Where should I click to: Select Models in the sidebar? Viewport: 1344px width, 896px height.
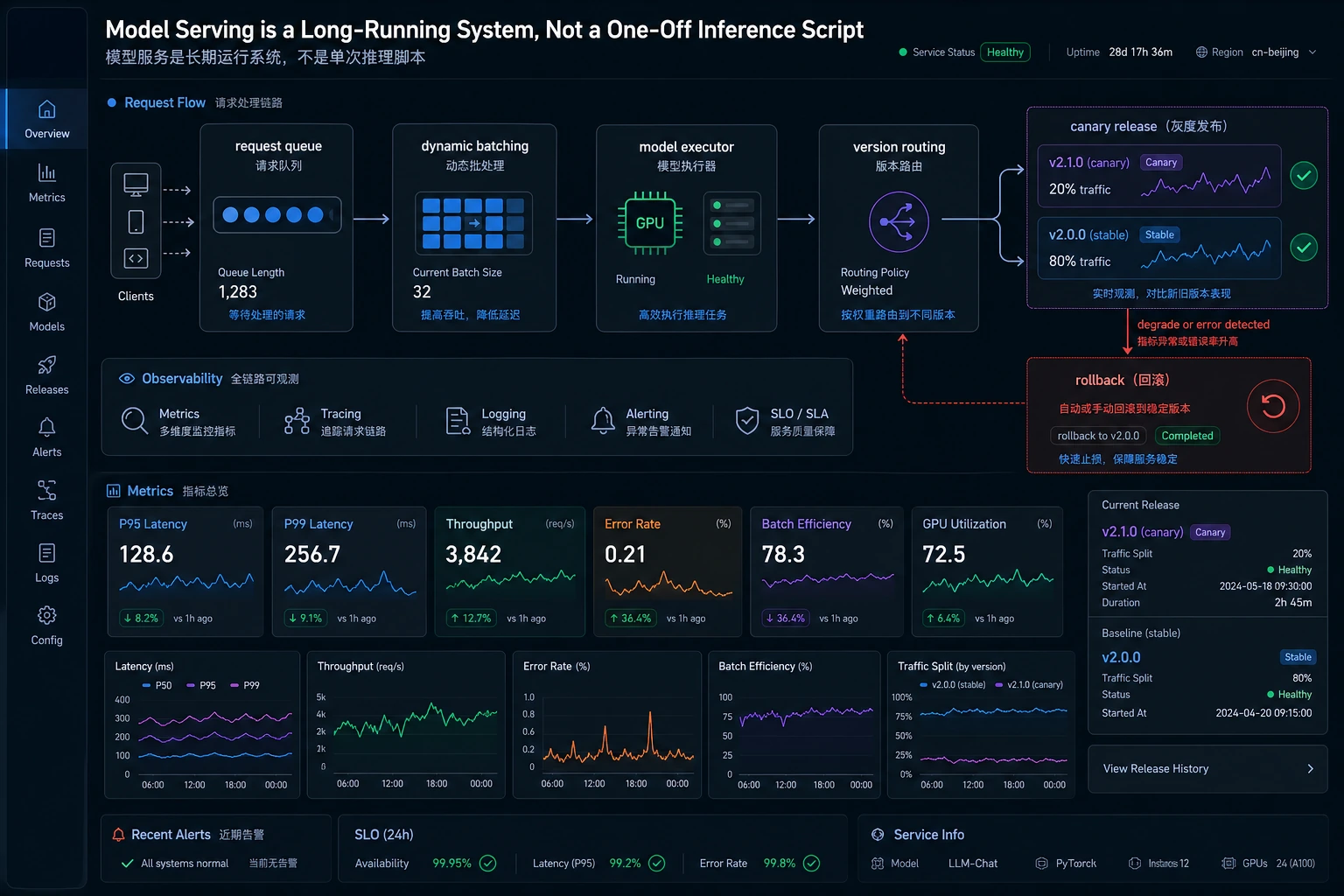coord(46,311)
